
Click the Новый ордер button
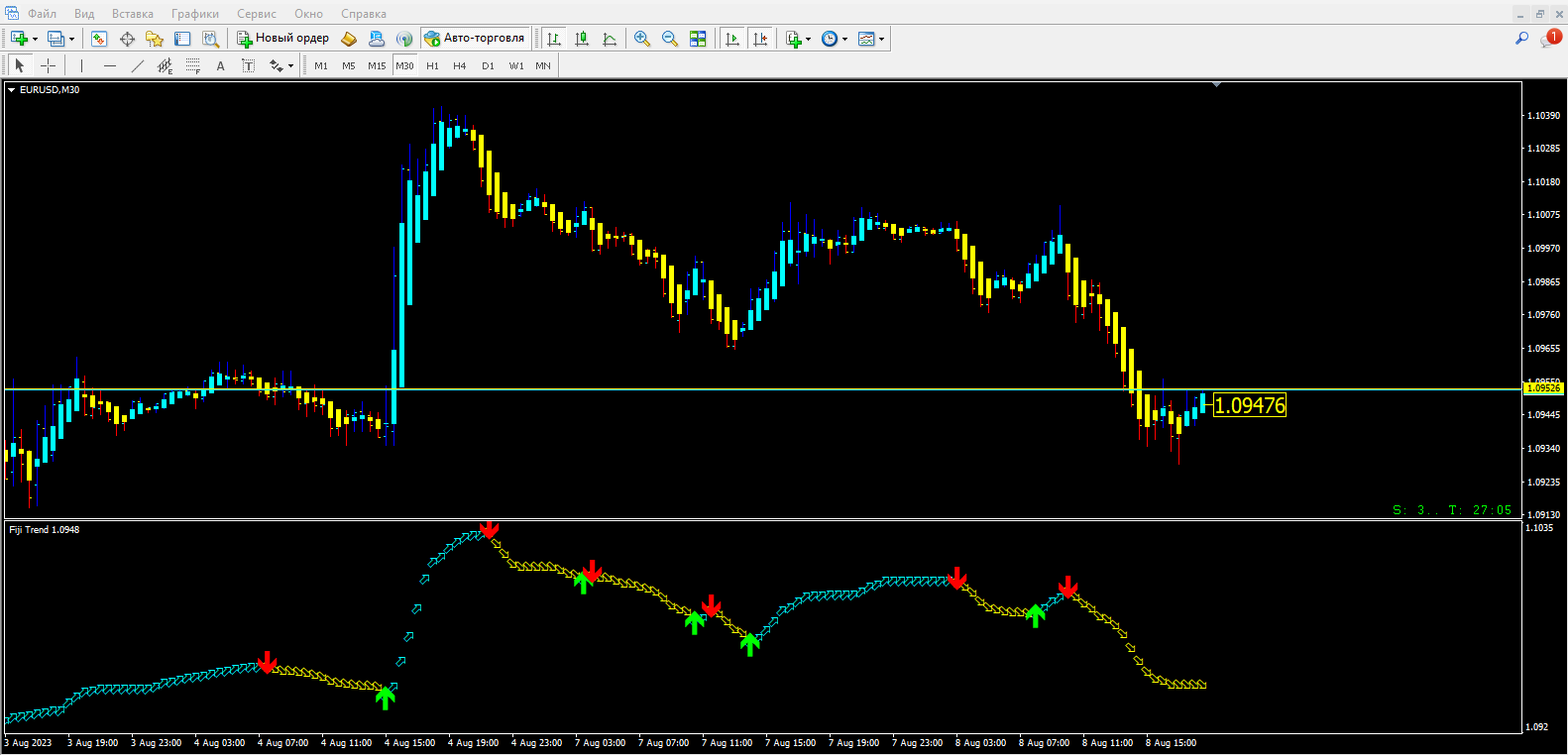(282, 39)
